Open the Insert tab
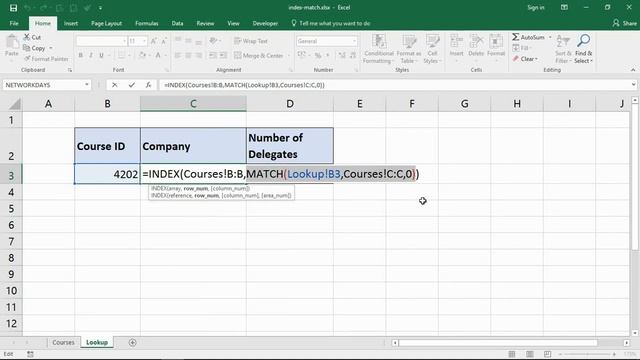 tap(71, 23)
